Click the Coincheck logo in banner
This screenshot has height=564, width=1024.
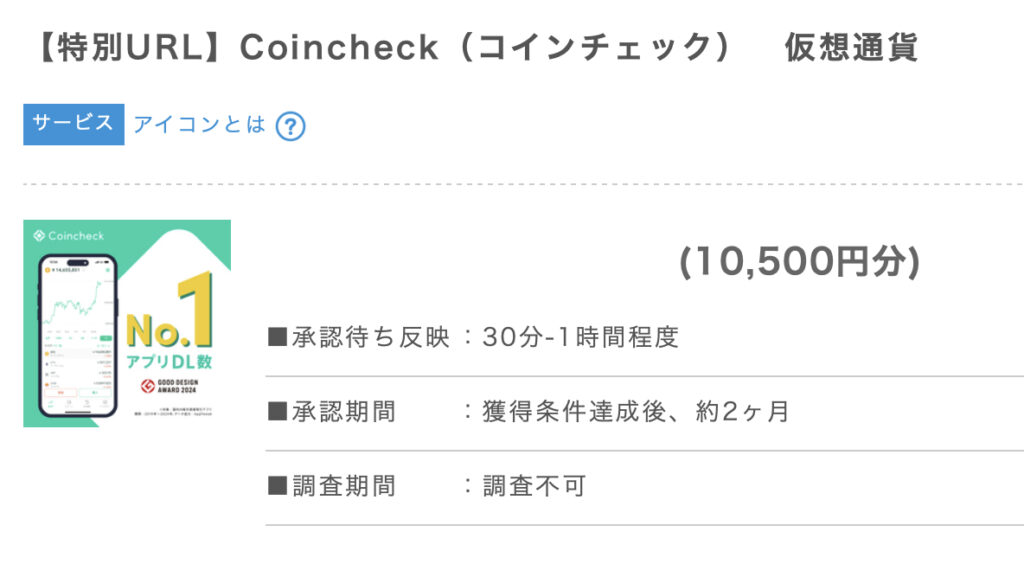coord(69,236)
